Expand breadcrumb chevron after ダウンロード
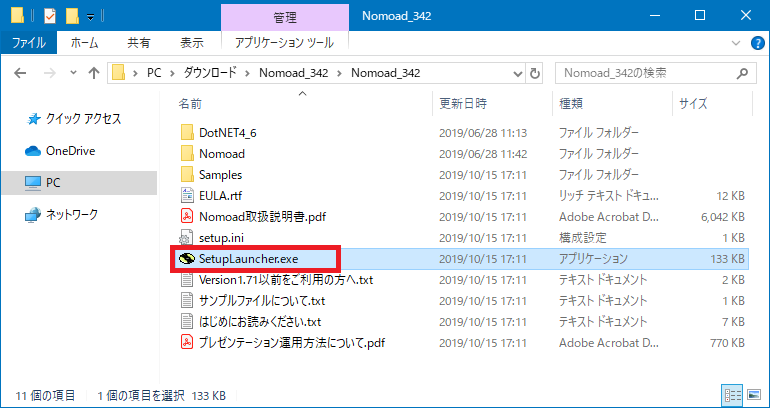 249,74
